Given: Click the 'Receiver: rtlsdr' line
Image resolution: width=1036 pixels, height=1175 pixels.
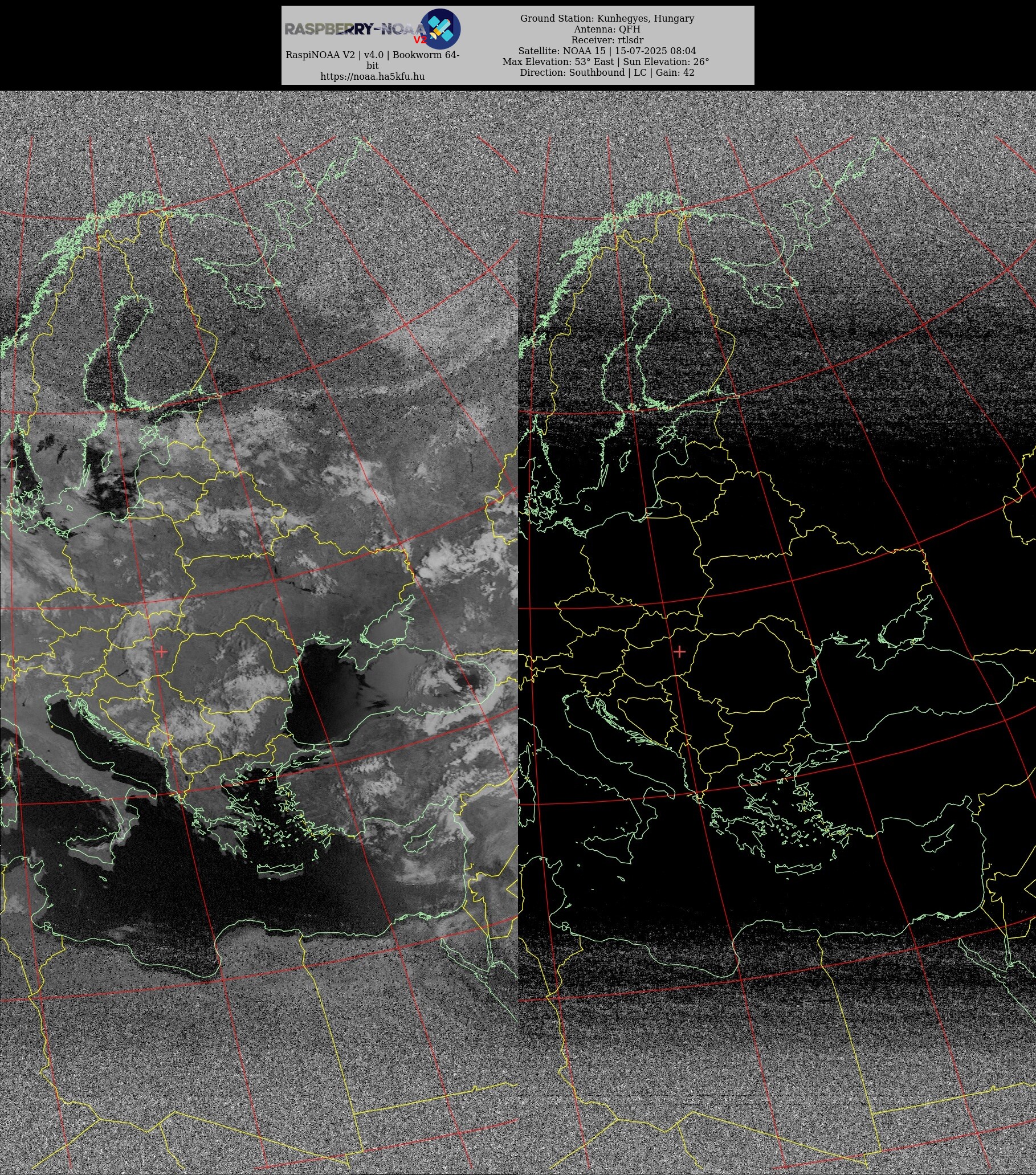Looking at the screenshot, I should 607,40.
